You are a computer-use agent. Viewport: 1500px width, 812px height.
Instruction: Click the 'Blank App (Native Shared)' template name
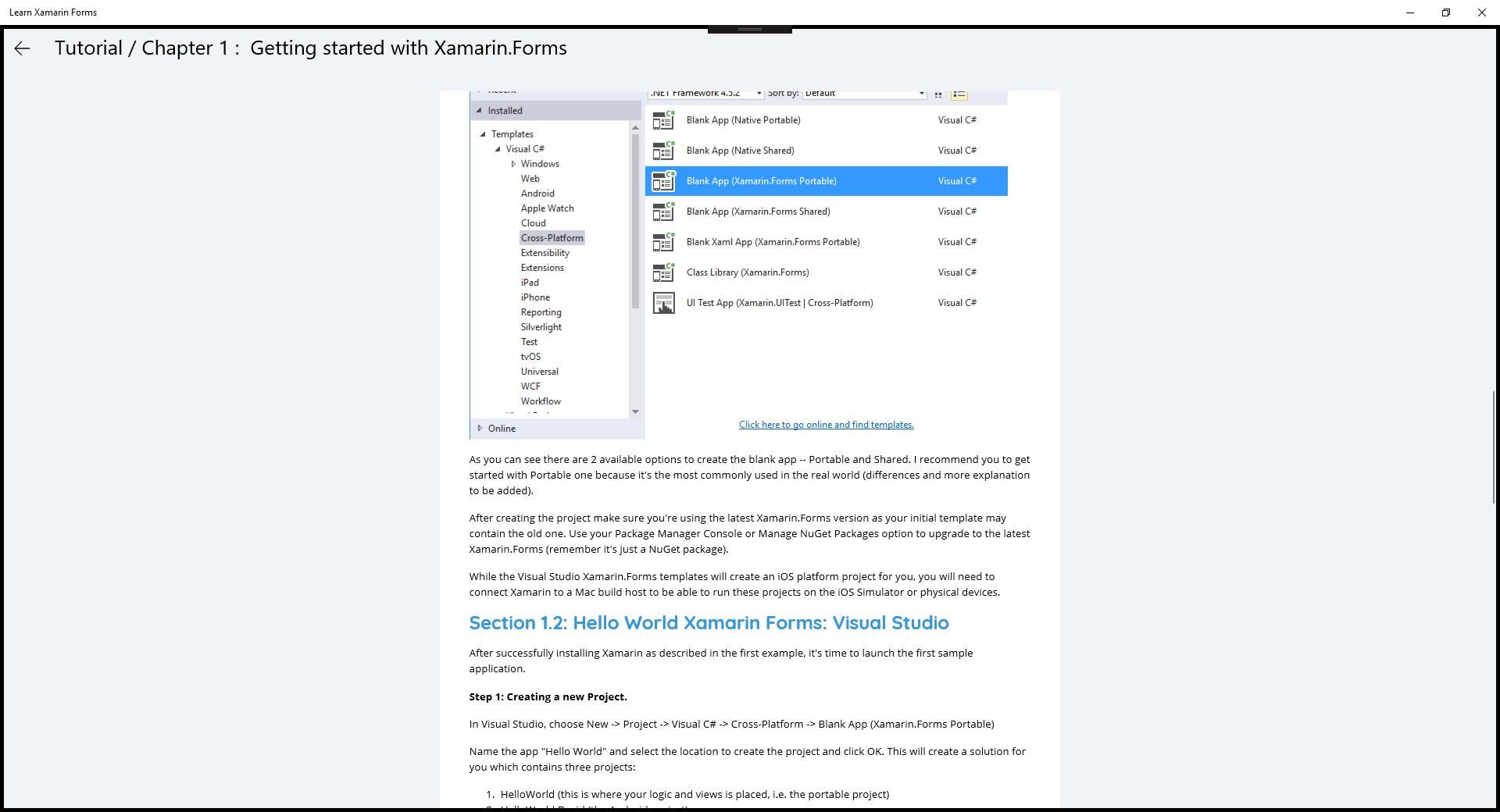click(740, 151)
